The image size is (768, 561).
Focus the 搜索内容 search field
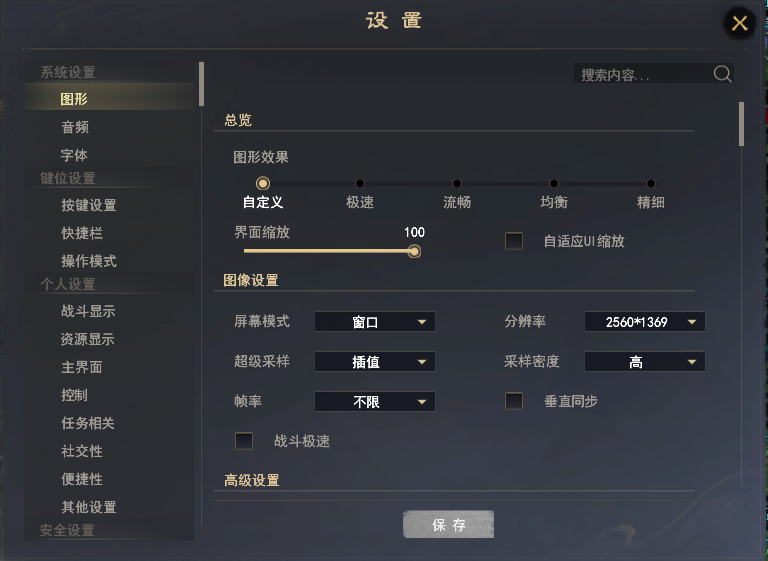click(643, 74)
